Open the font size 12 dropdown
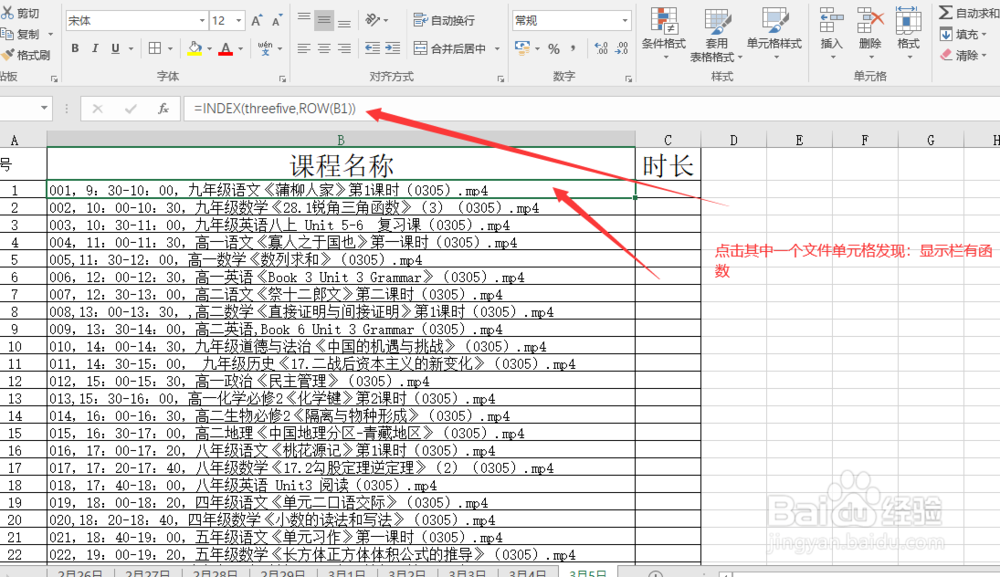 (239, 20)
